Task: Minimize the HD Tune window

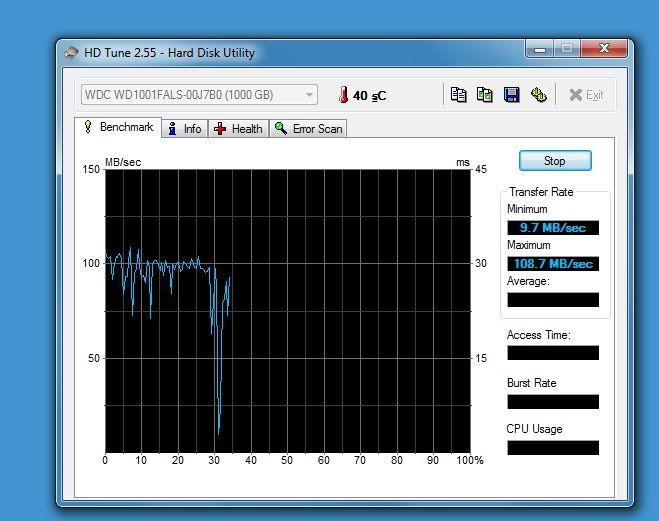Action: point(541,49)
